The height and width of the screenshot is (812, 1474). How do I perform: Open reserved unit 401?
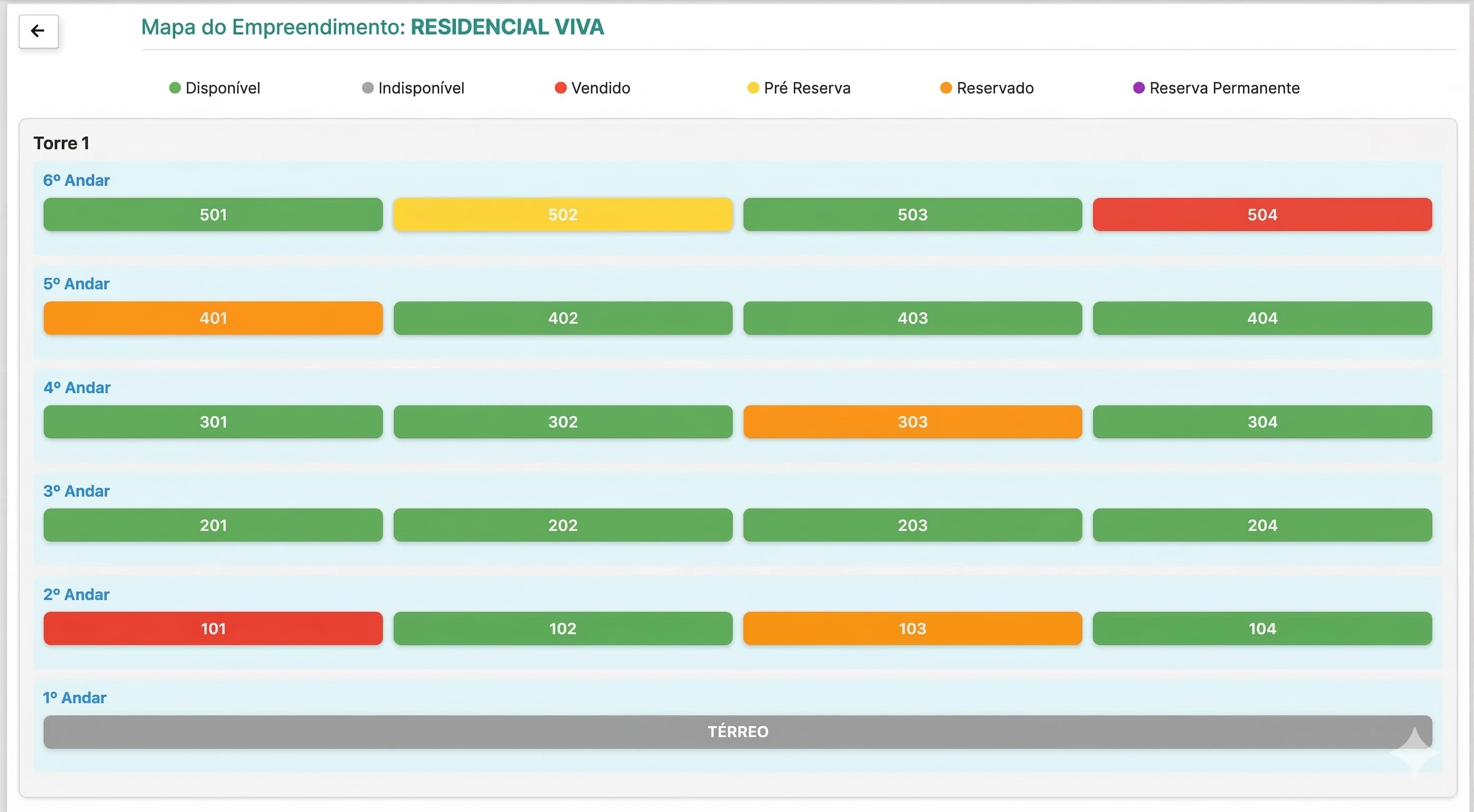pyautogui.click(x=213, y=318)
